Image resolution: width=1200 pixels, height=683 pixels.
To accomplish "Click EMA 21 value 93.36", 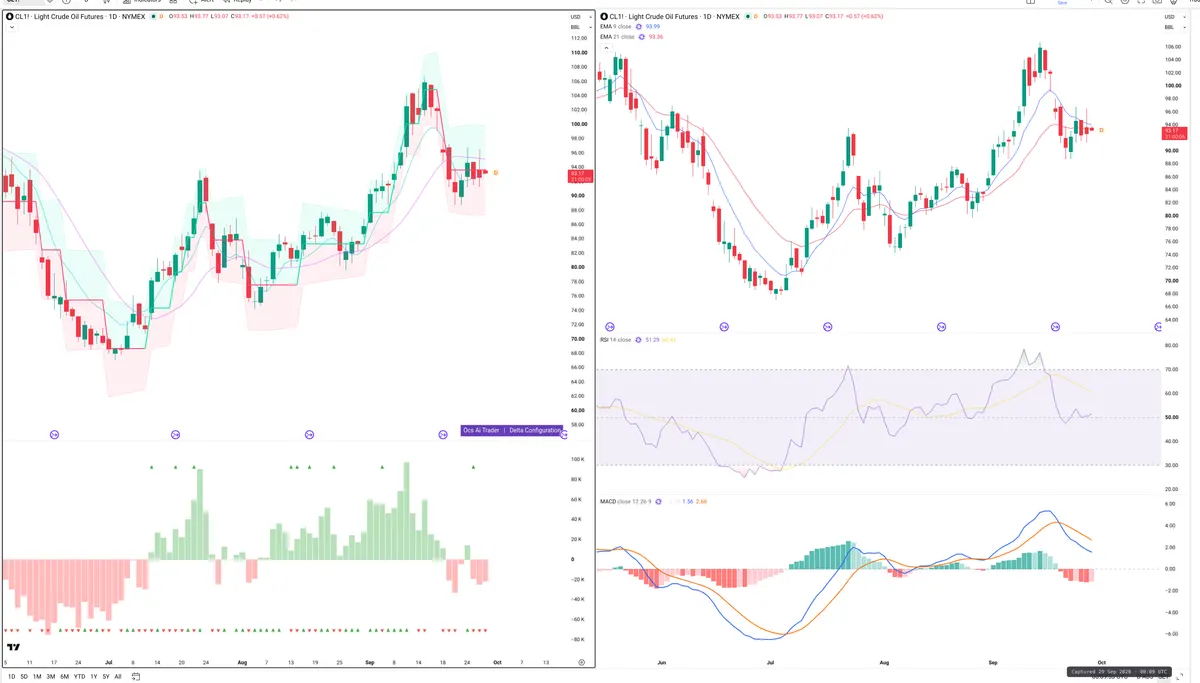I will tap(656, 37).
